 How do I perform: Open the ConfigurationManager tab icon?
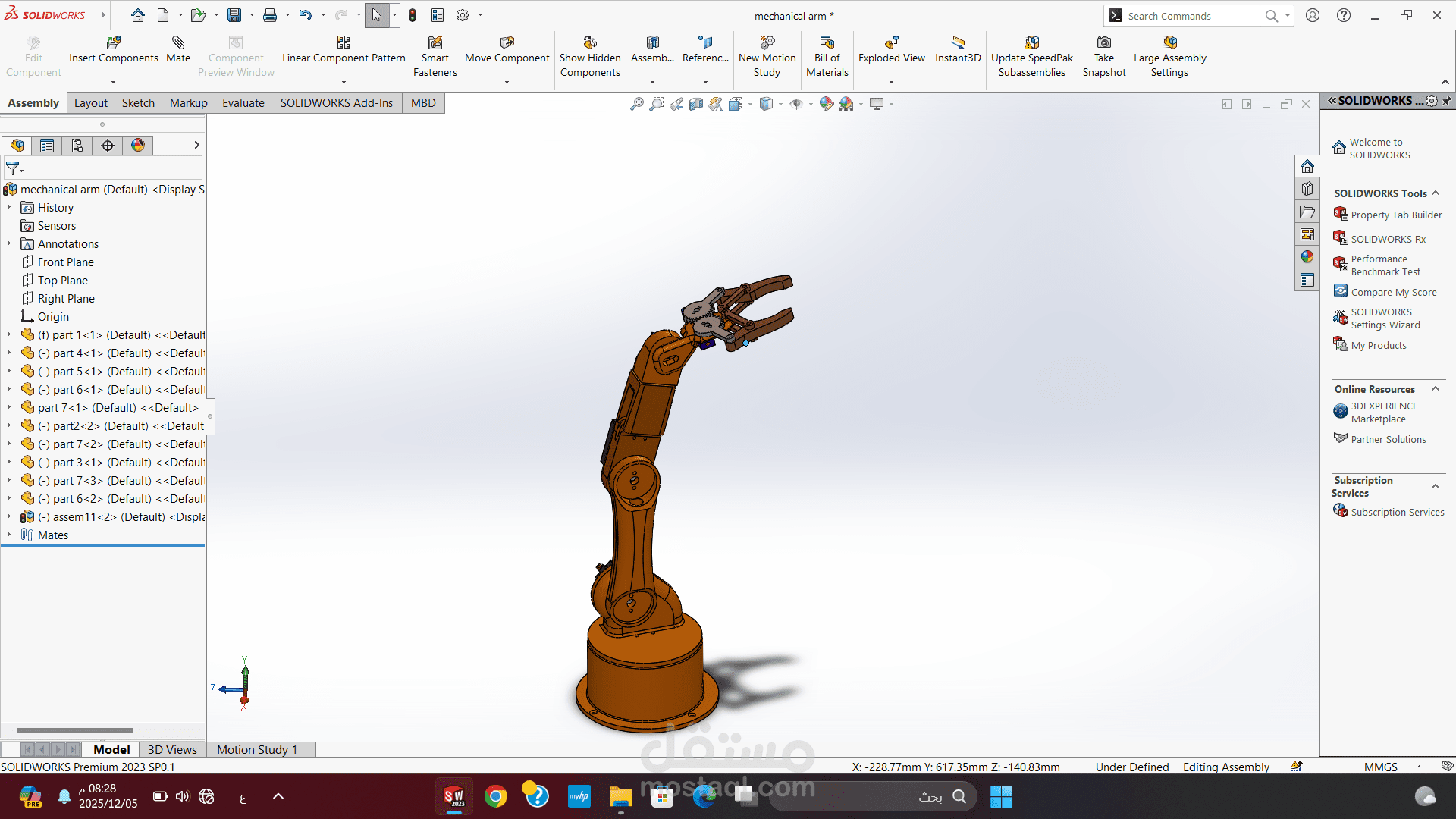pos(77,146)
